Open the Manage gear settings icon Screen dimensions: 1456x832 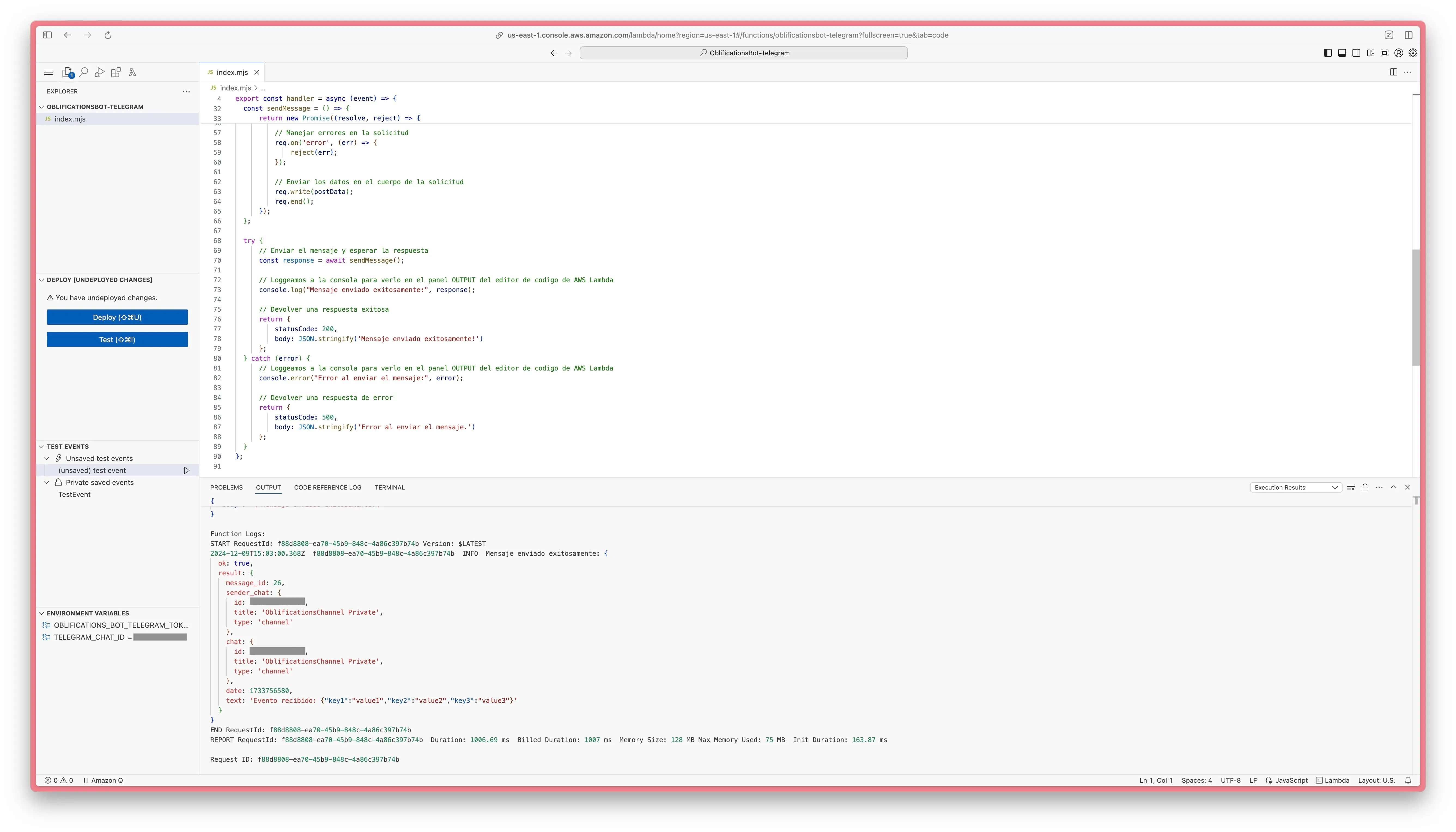point(1413,53)
